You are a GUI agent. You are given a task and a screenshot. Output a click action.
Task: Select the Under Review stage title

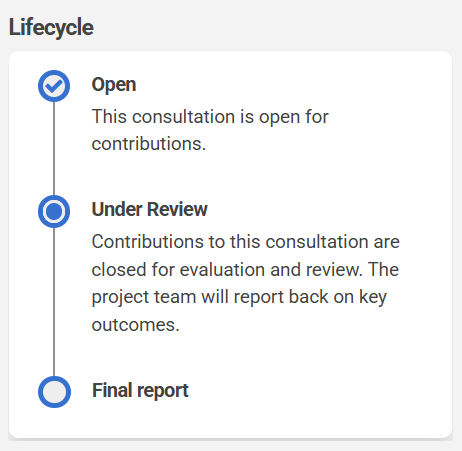point(150,209)
